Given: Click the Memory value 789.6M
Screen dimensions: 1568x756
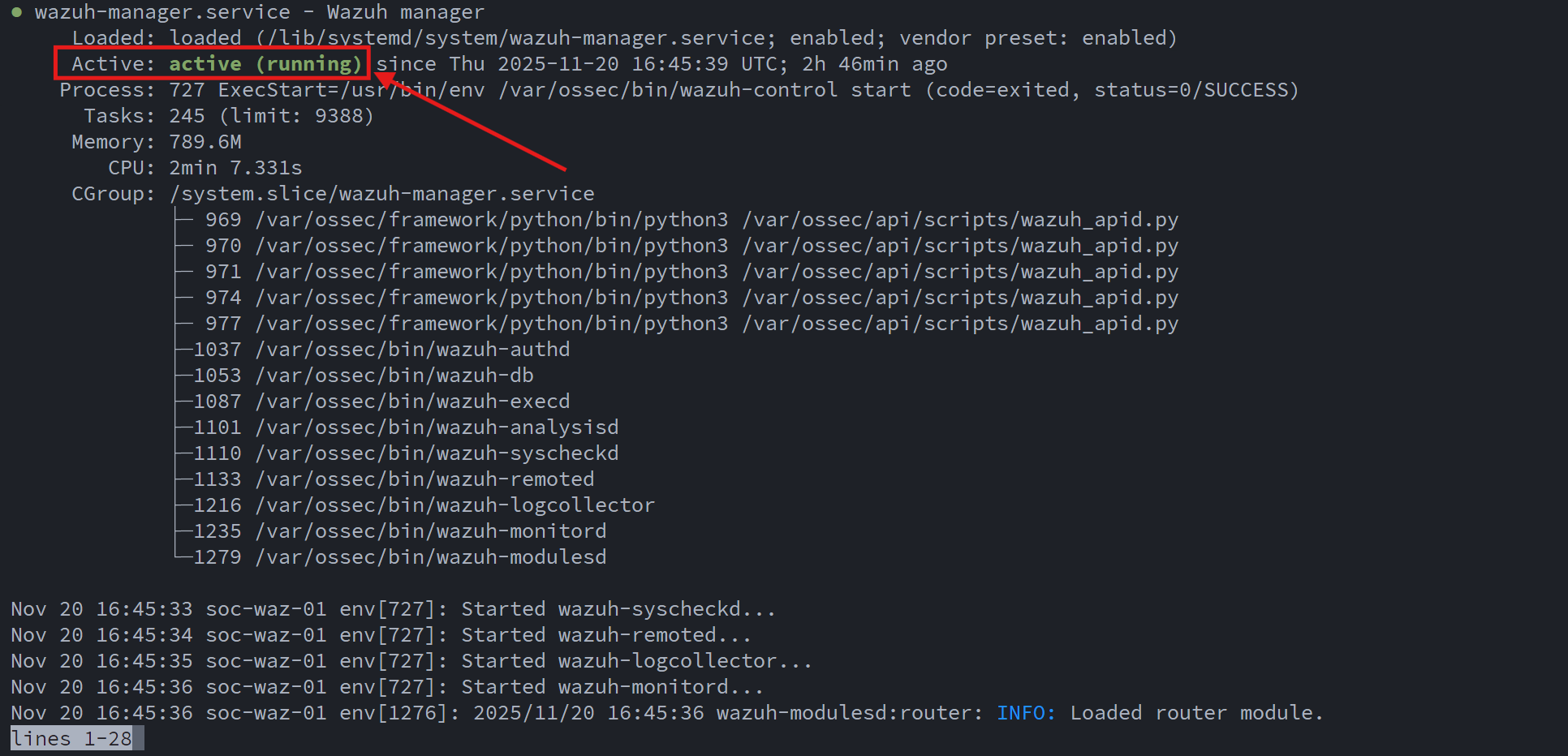Looking at the screenshot, I should tap(205, 142).
